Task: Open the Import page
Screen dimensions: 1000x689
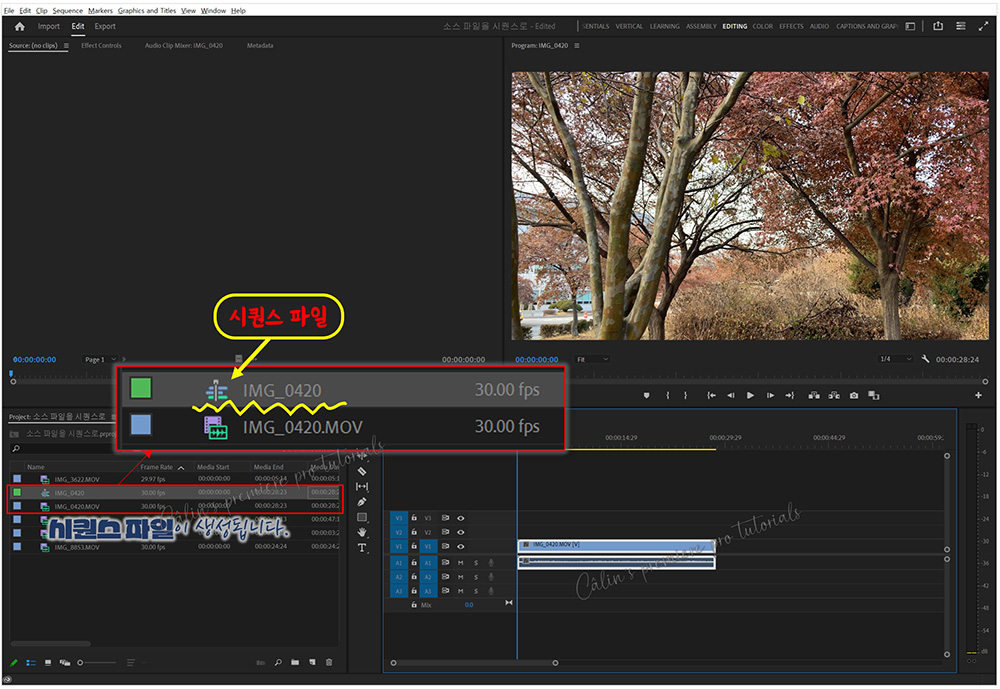Action: 48,26
